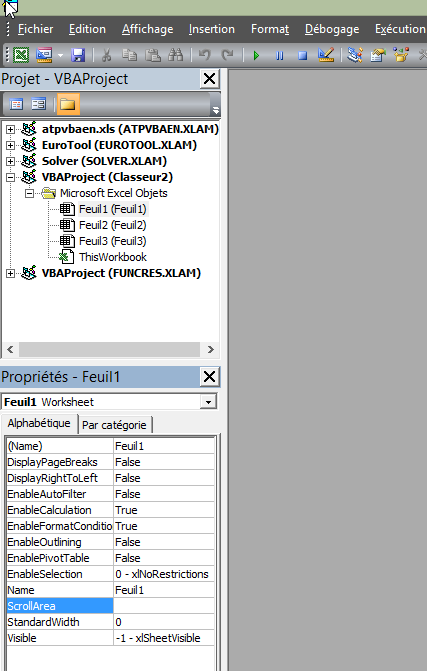The image size is (427, 671).
Task: Click the project tree horizontal scrollbar right arrow
Action: point(210,349)
